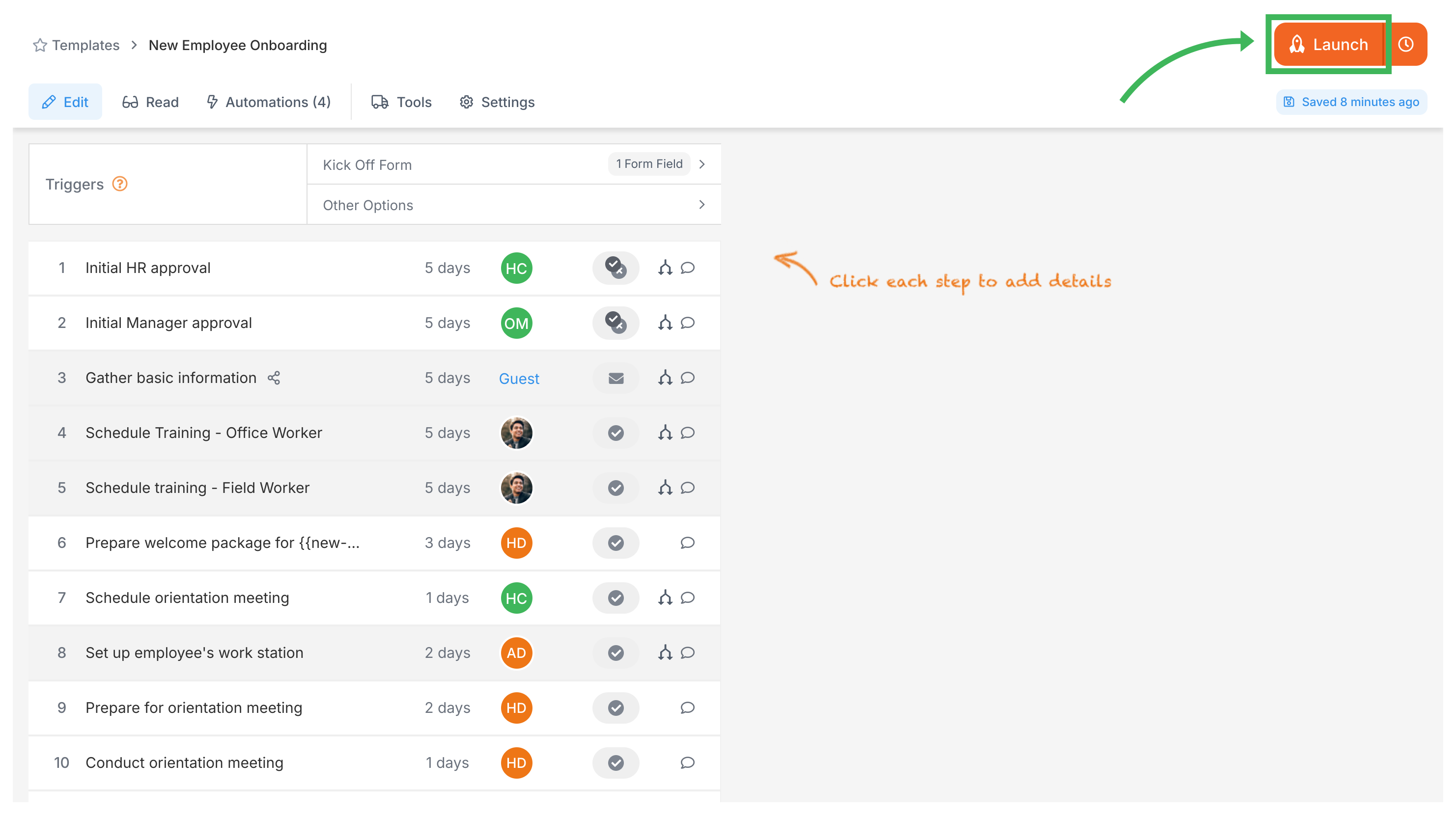This screenshot has width=1456, height=815.
Task: Click the Guest assignee on Gather basic information
Action: pos(518,379)
